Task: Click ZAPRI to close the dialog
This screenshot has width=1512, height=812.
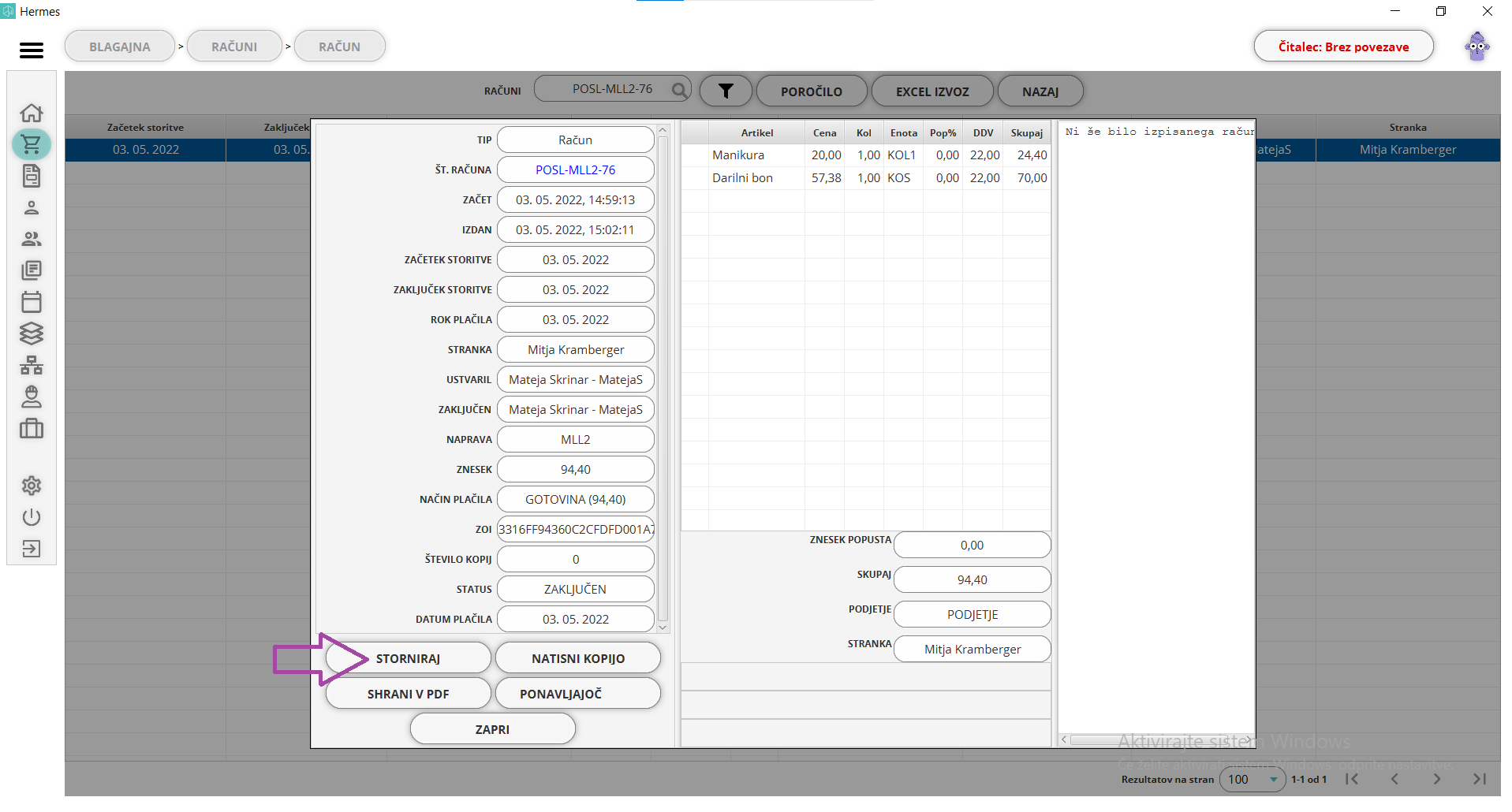Action: pyautogui.click(x=492, y=729)
